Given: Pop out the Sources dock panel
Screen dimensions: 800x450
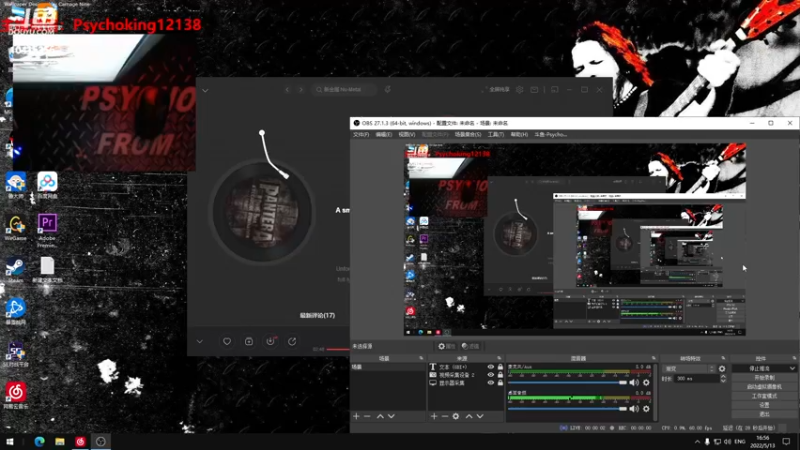Looking at the screenshot, I should point(499,358).
